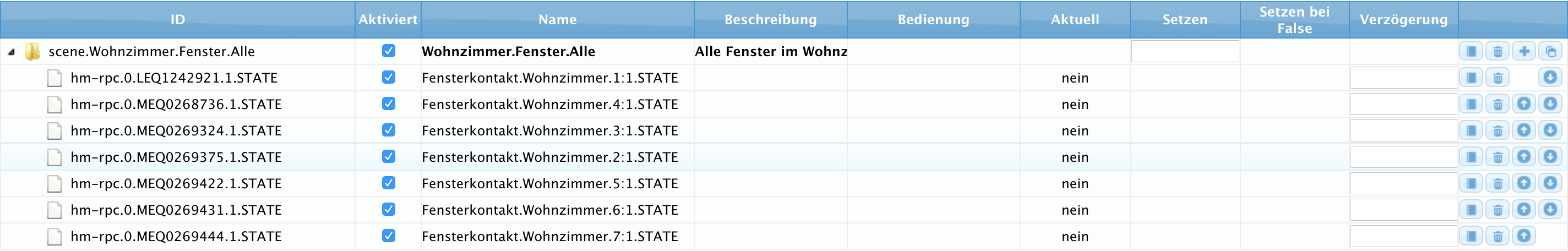
Task: Move hm-rpc.0.MEQ0268736.1.STATE up with the arrow icon
Action: click(1523, 104)
